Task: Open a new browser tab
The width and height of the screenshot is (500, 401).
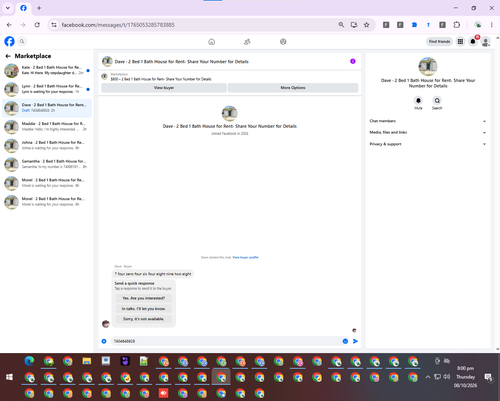Action: tap(39, 8)
